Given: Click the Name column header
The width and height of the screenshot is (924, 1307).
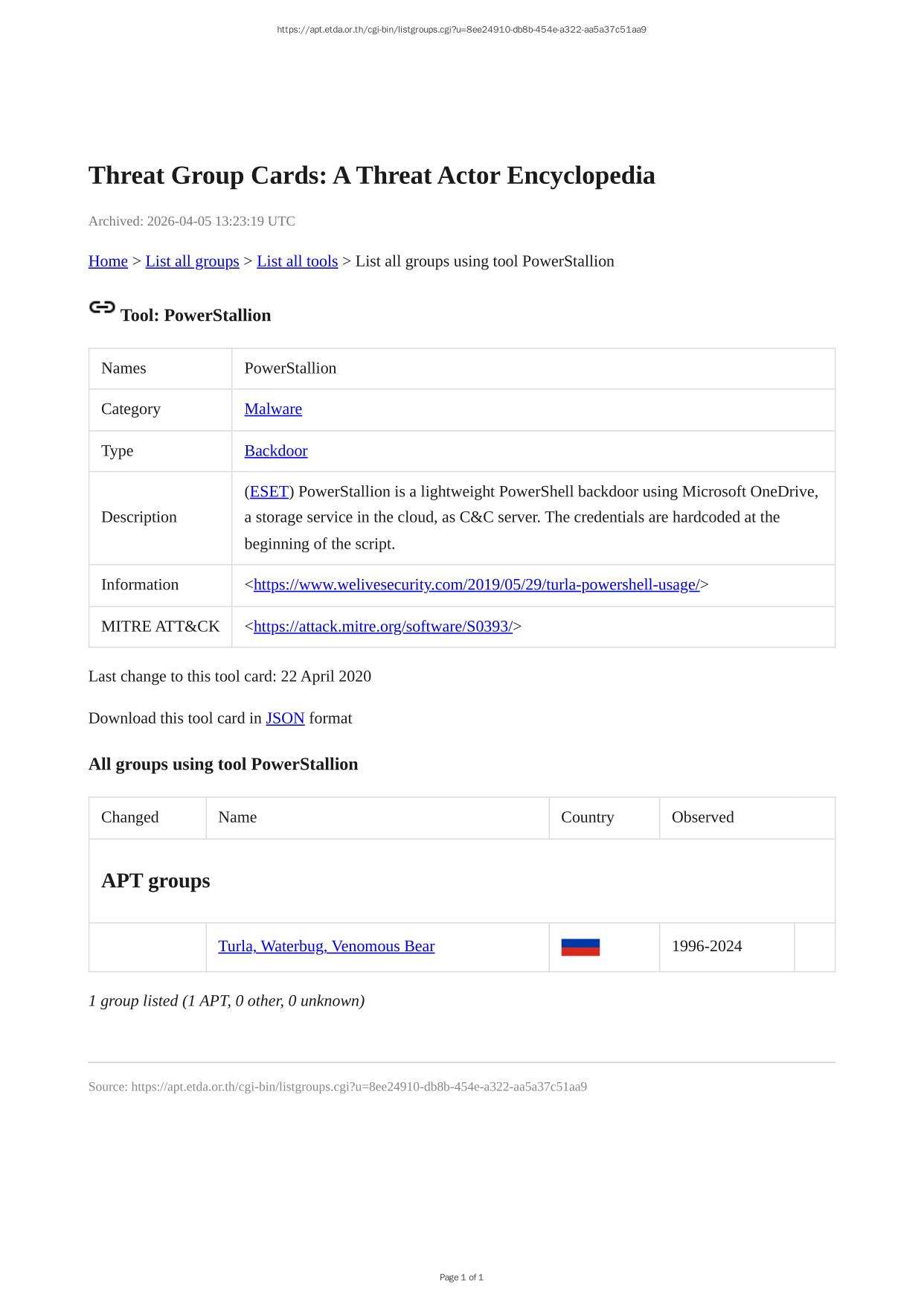Looking at the screenshot, I should pyautogui.click(x=237, y=817).
